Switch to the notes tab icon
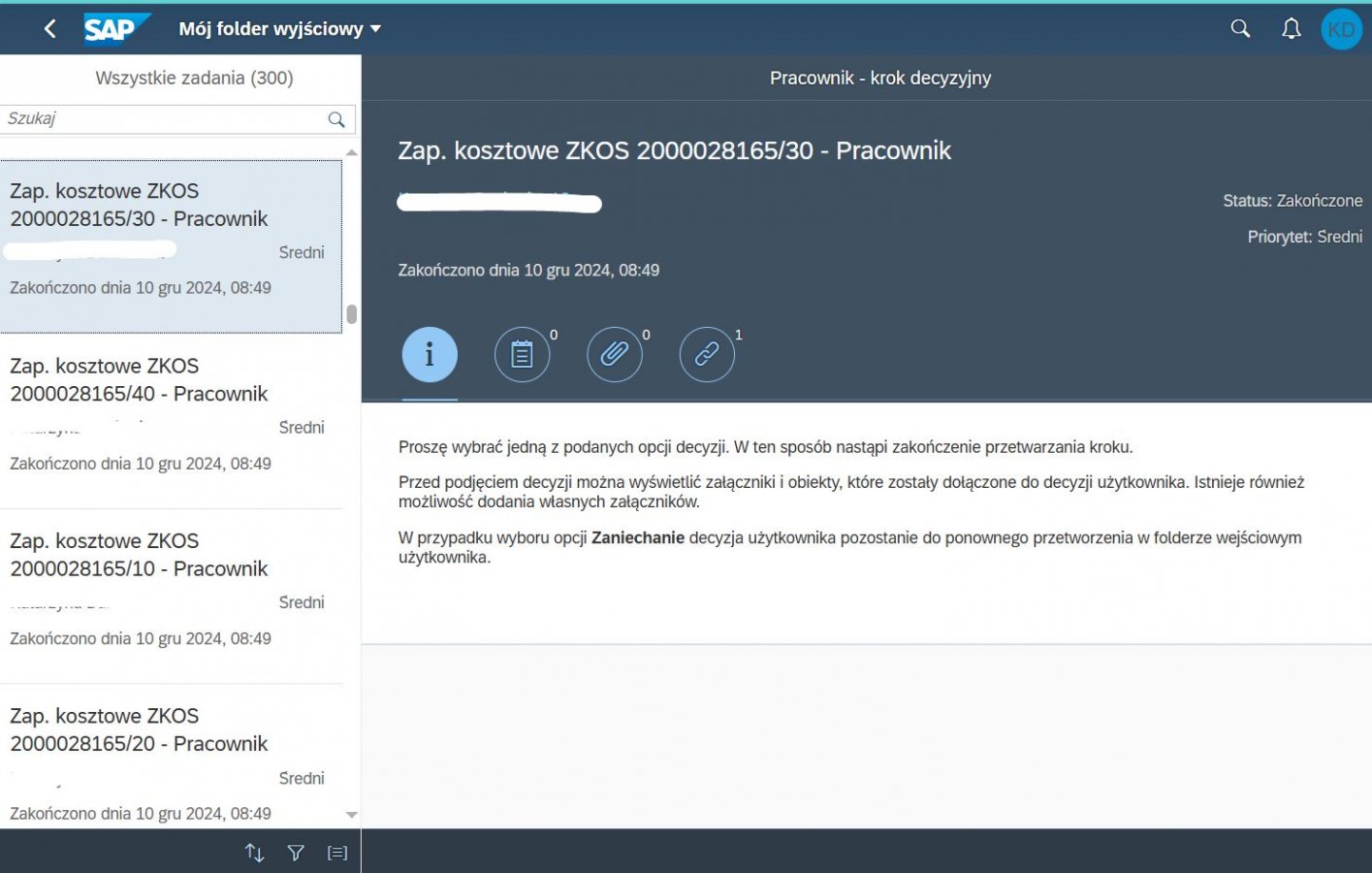This screenshot has width=1372, height=873. pyautogui.click(x=522, y=355)
